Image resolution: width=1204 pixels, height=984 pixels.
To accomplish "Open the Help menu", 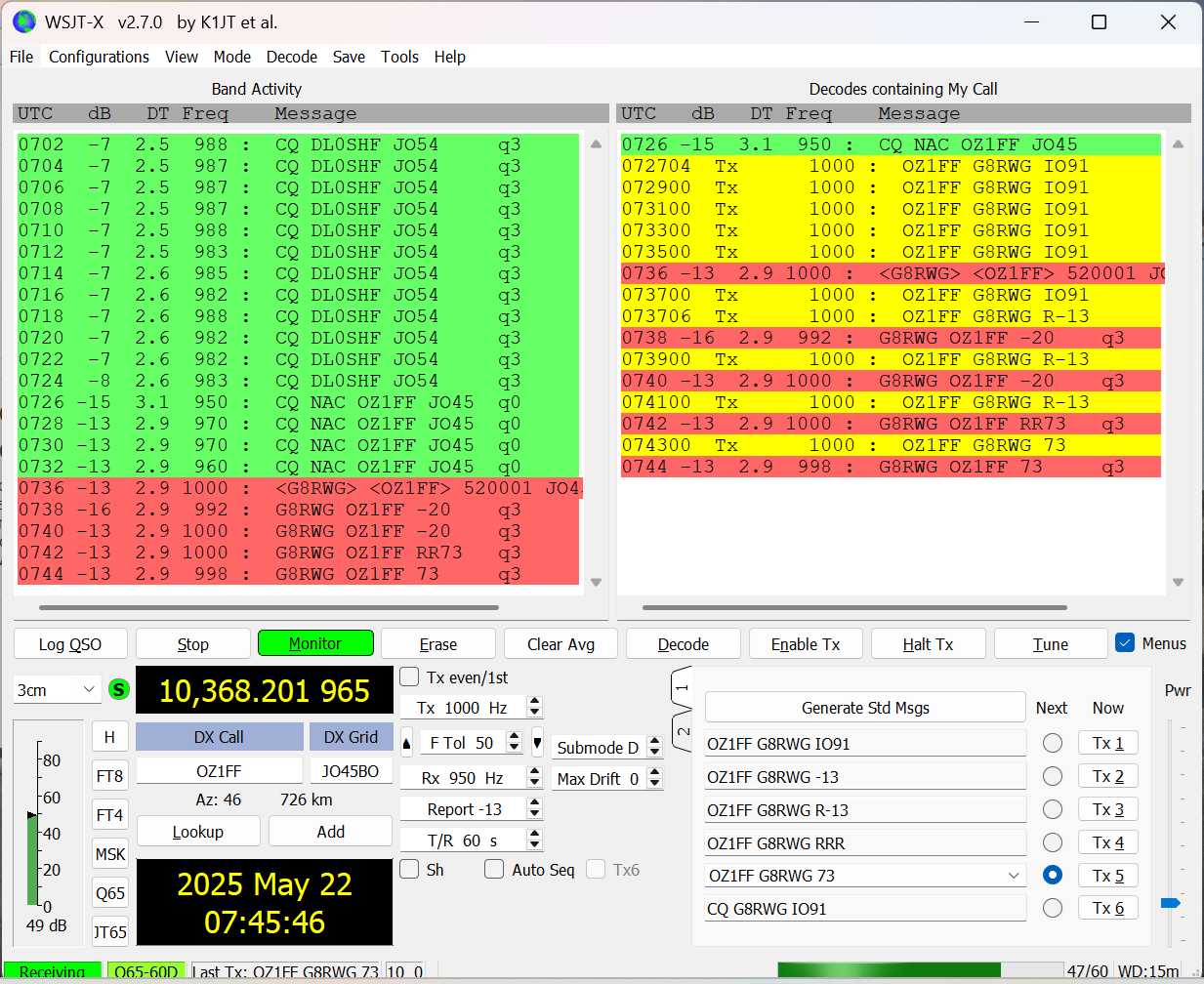I will tap(450, 57).
